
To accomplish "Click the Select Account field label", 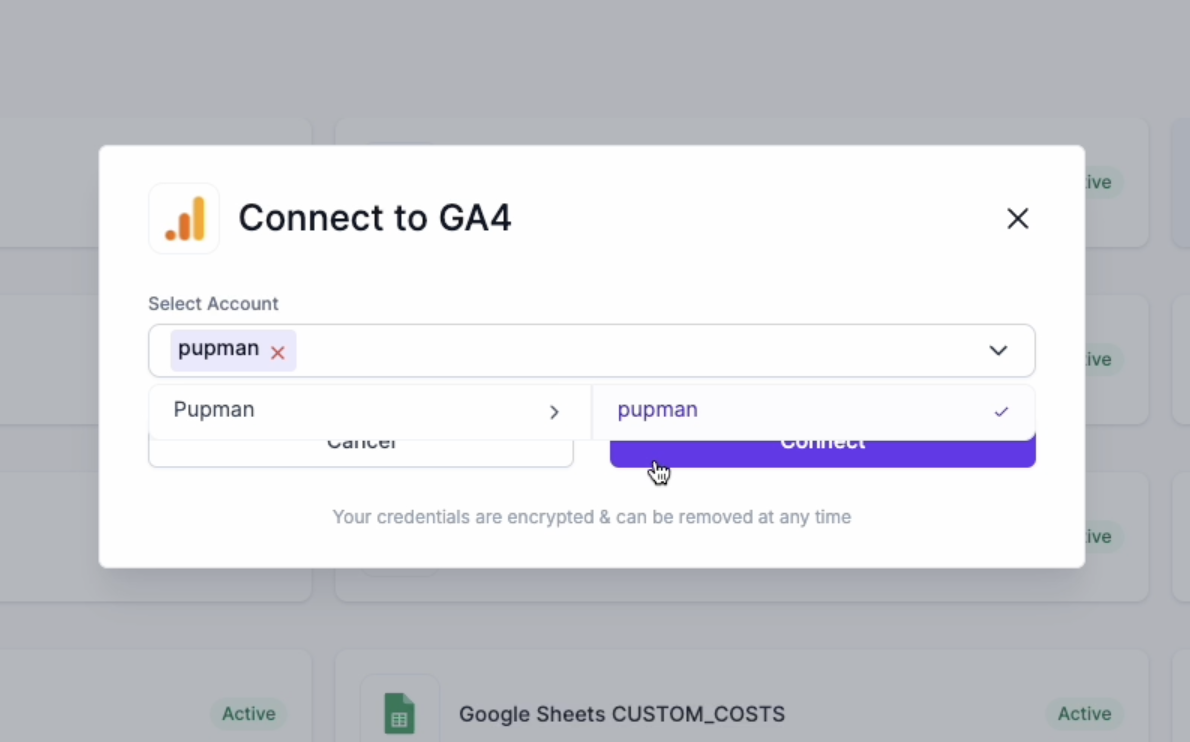I will (213, 303).
